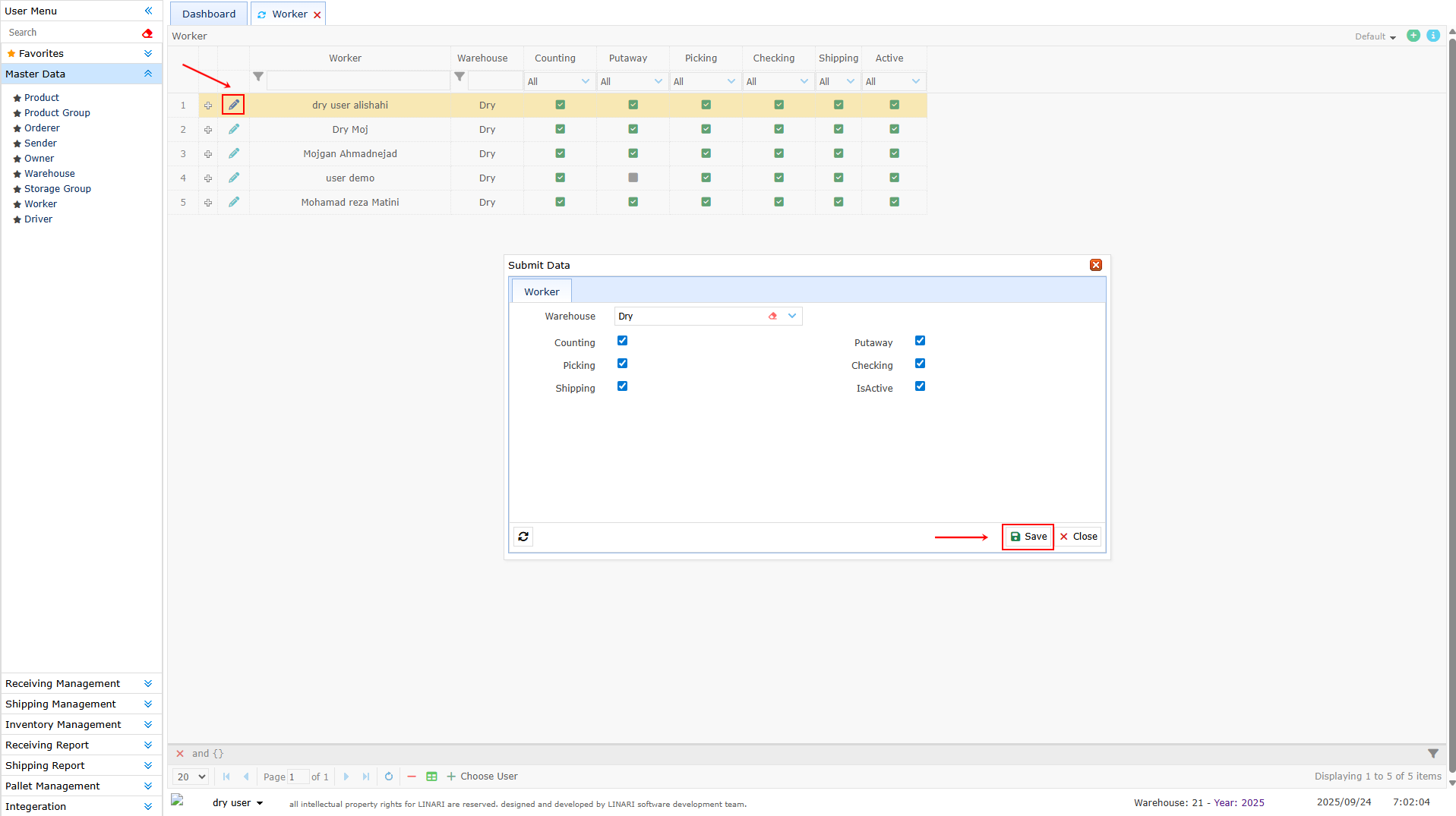Click the blue info icon at top right
The height and width of the screenshot is (816, 1456).
coord(1432,36)
